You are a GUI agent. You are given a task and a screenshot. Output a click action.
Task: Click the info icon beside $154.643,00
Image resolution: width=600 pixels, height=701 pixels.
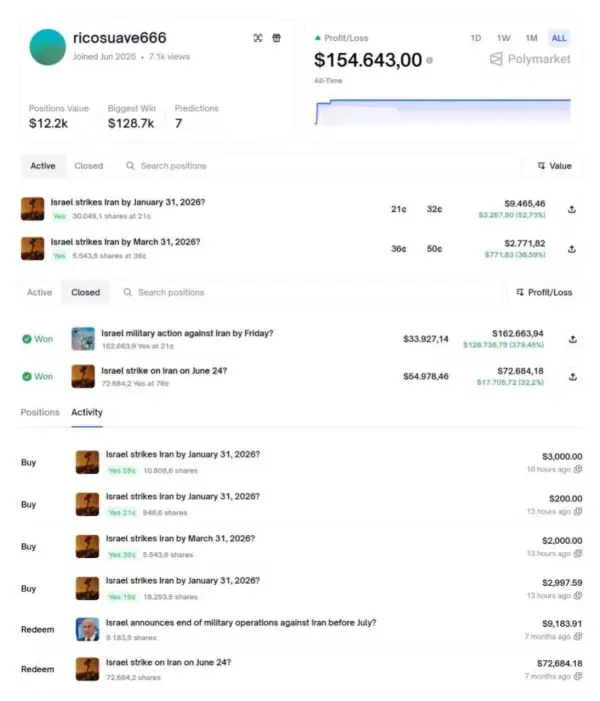pos(430,61)
